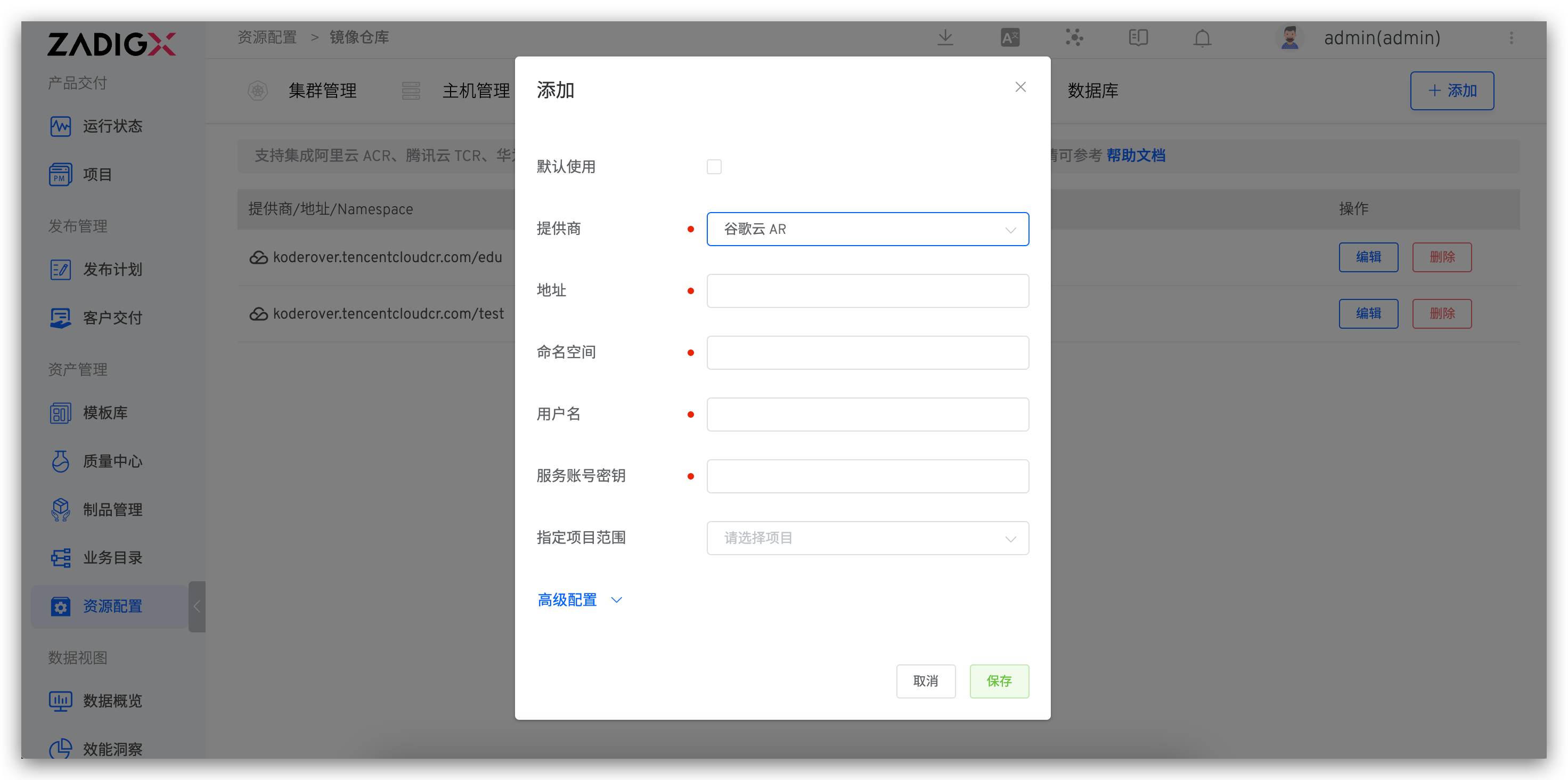Open the 指定项目范围 project selector

[868, 538]
